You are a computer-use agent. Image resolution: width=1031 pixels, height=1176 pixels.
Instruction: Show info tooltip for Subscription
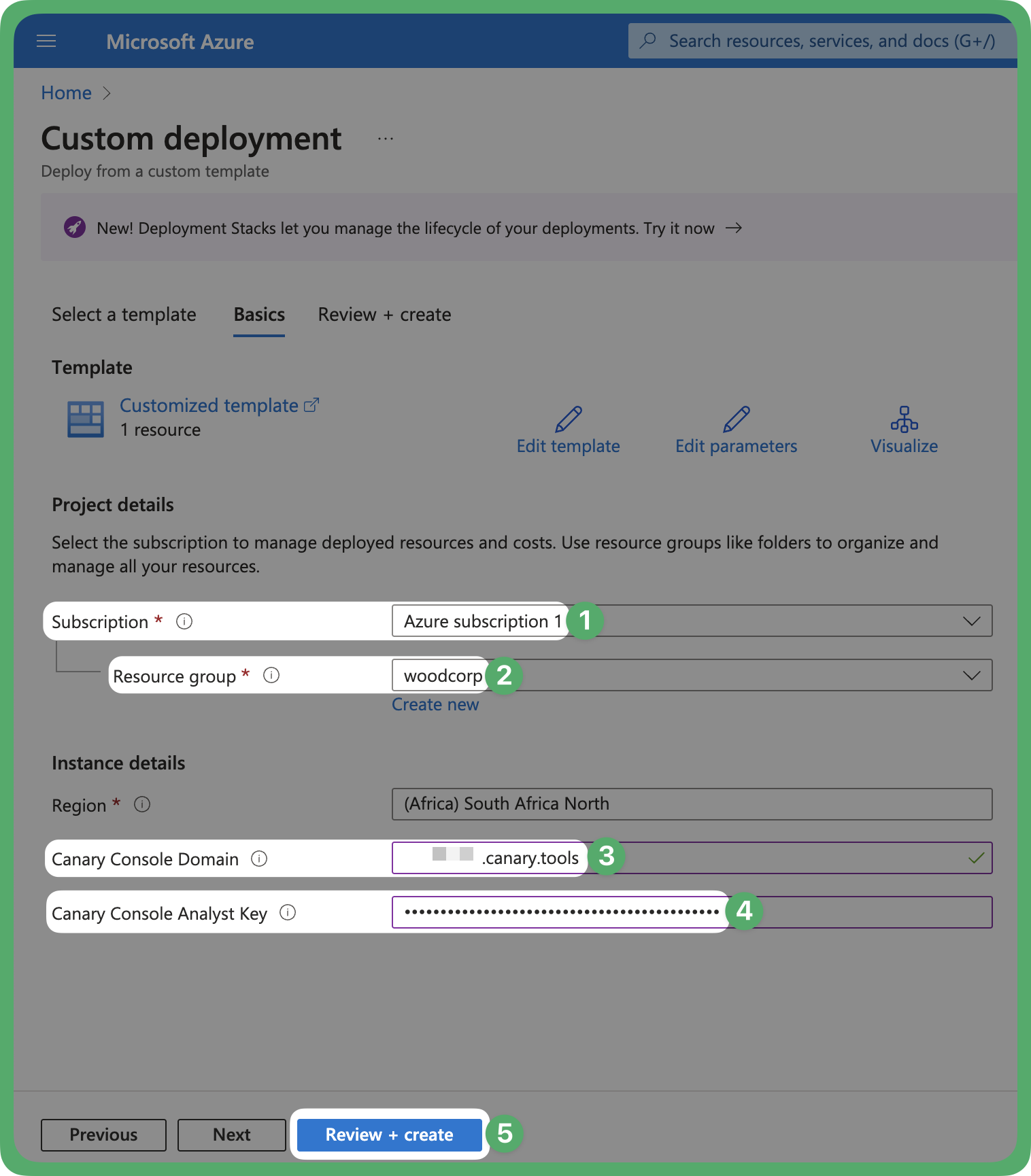(x=184, y=621)
